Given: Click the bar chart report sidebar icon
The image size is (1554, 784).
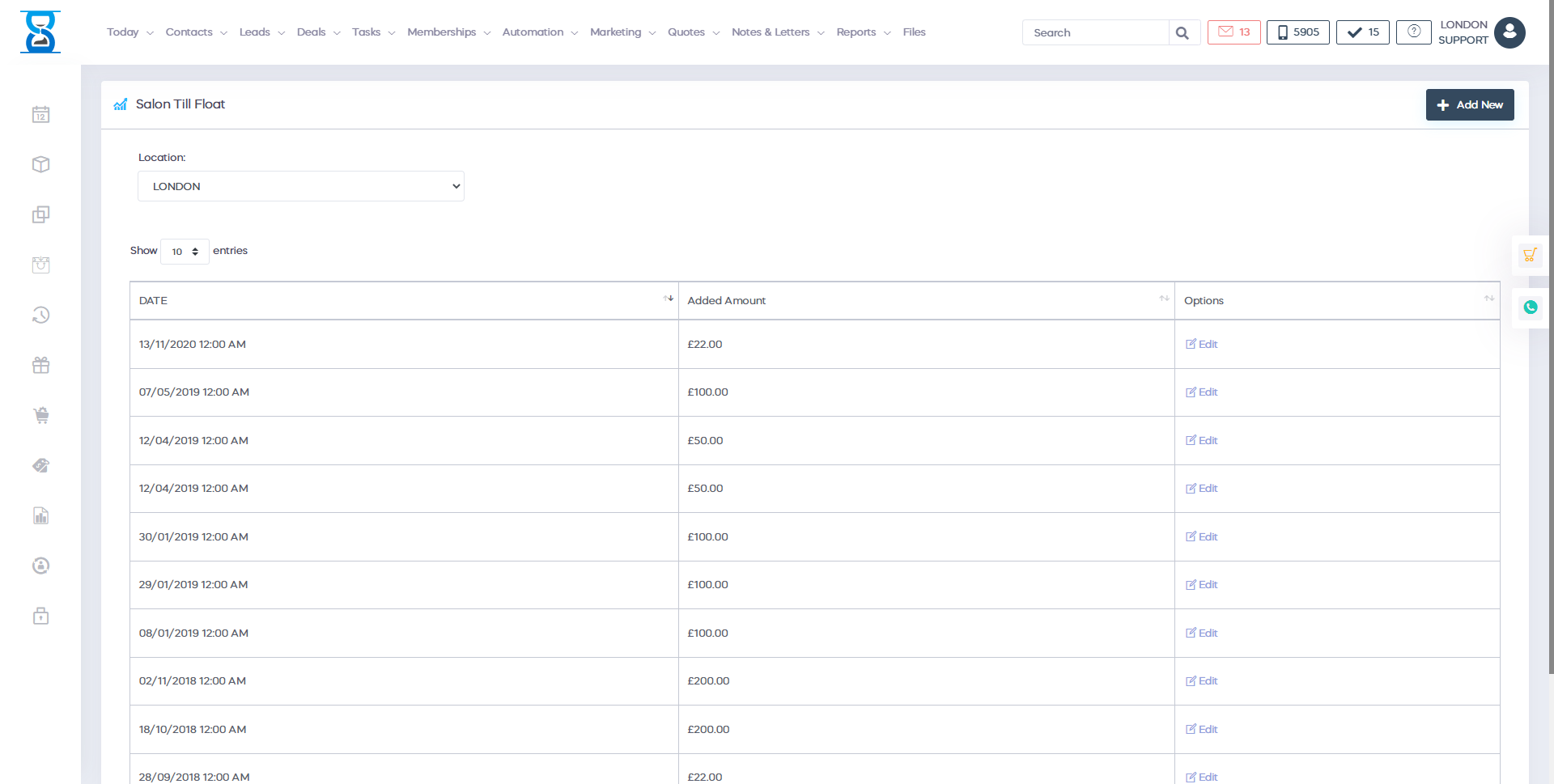Looking at the screenshot, I should point(40,516).
